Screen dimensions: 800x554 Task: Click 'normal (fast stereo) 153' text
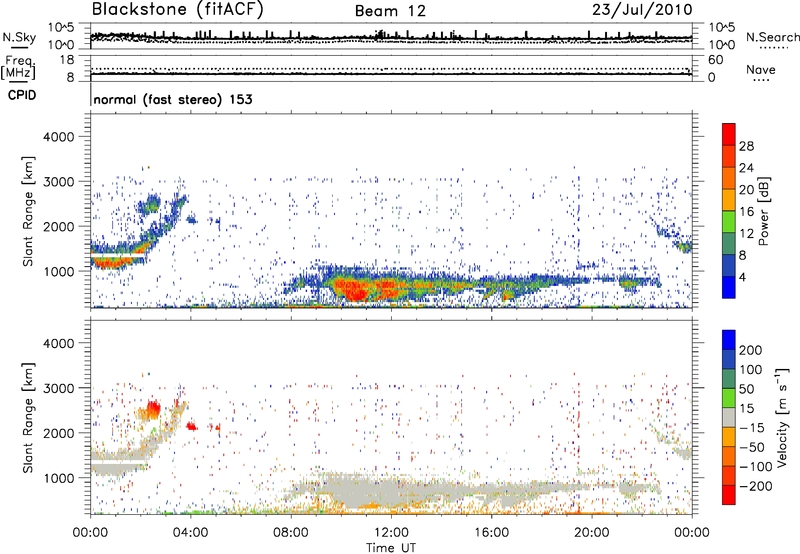[173, 99]
